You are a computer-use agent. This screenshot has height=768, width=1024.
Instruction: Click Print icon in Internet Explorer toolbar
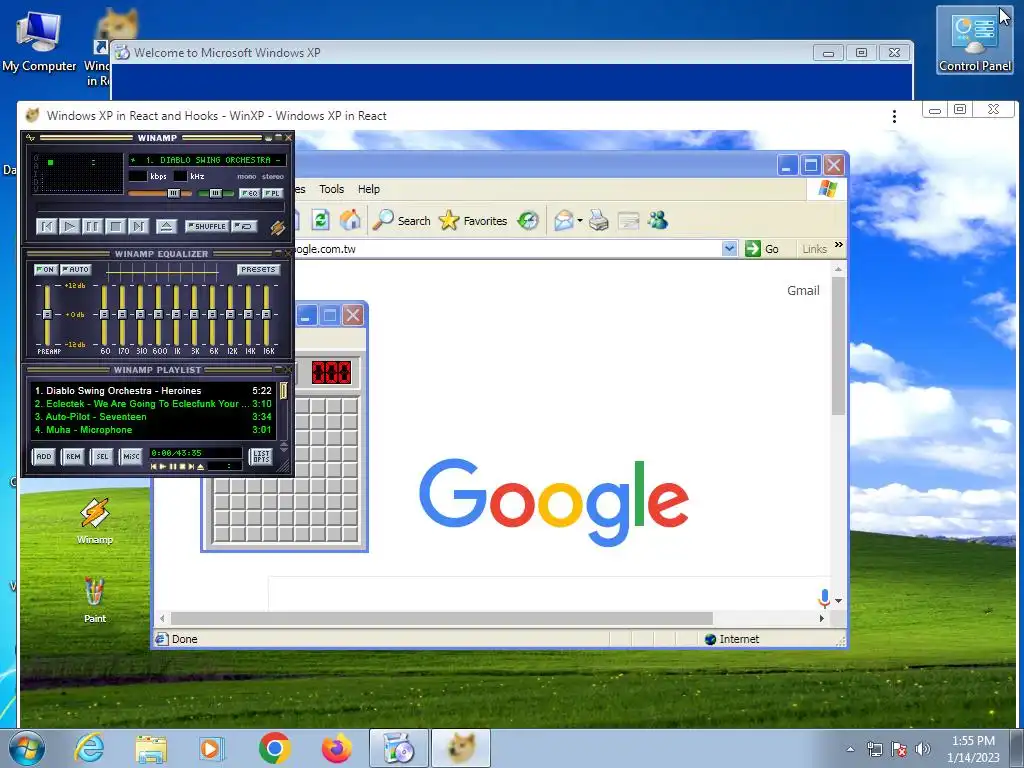click(598, 221)
